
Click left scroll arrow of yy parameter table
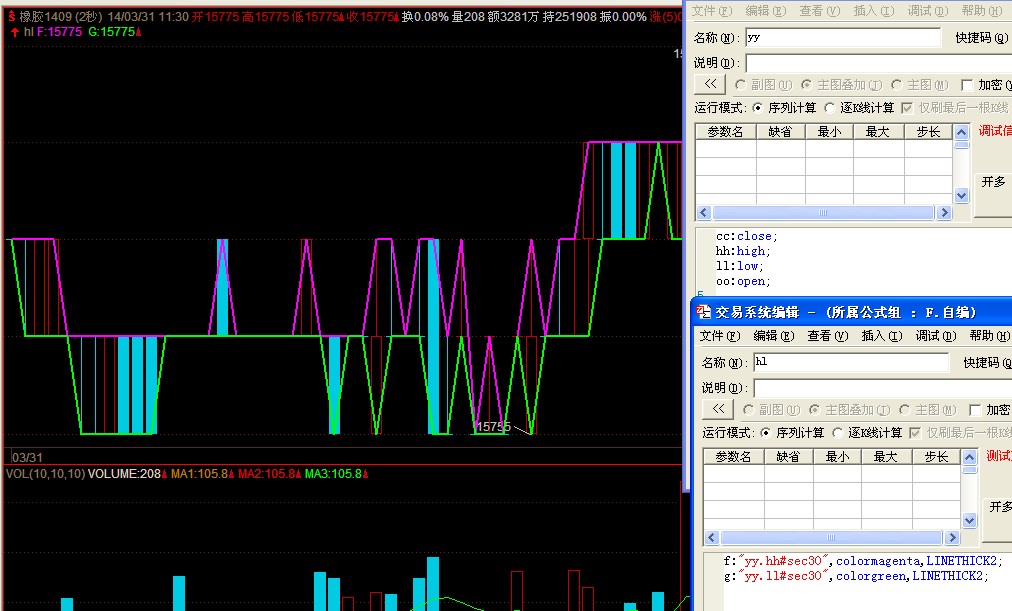703,212
